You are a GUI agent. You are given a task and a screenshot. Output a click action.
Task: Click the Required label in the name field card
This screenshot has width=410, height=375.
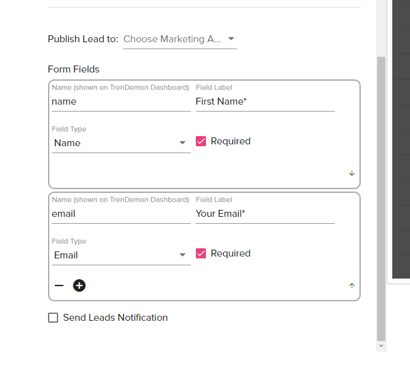click(230, 141)
